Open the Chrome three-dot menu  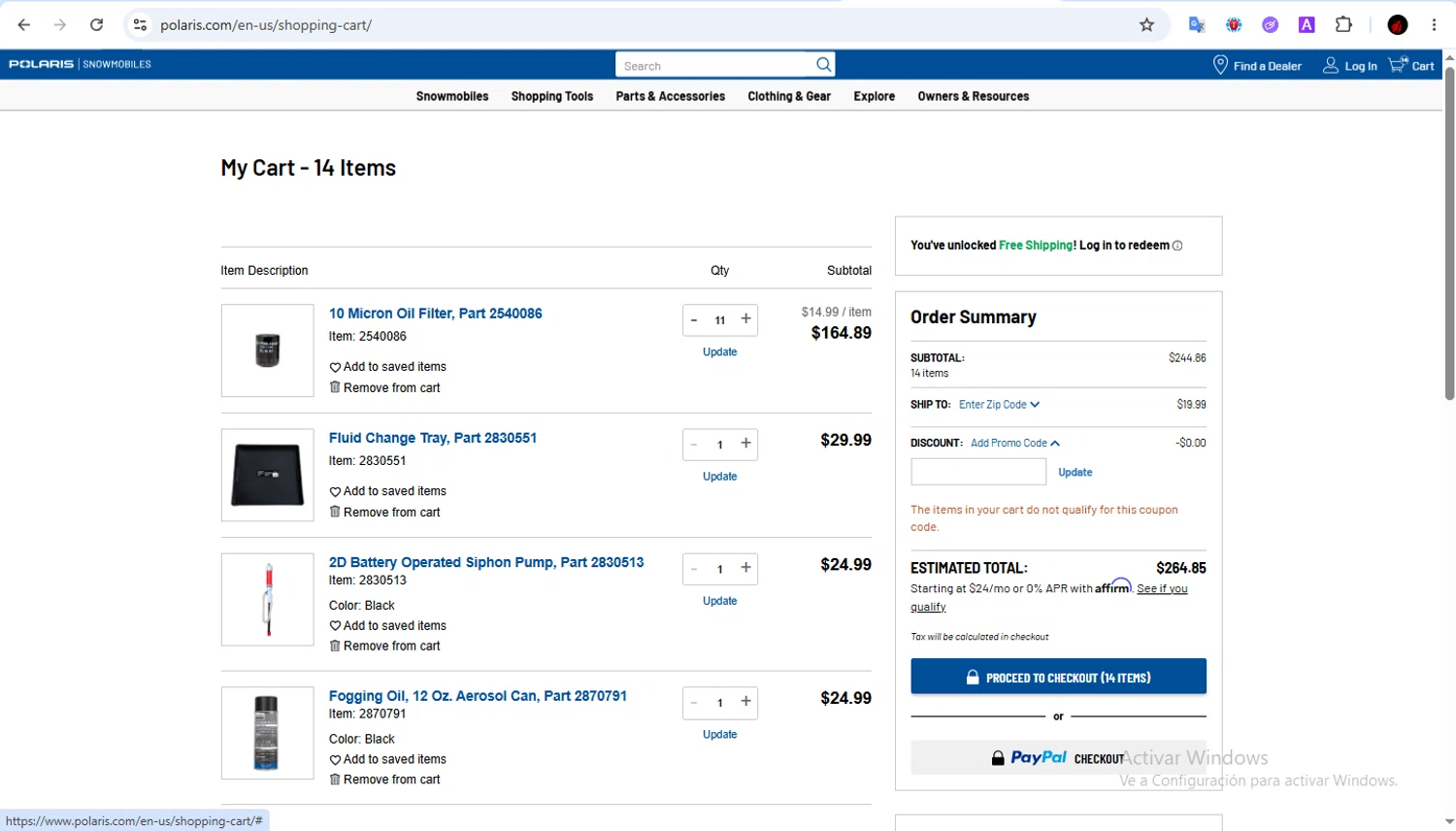[x=1434, y=25]
